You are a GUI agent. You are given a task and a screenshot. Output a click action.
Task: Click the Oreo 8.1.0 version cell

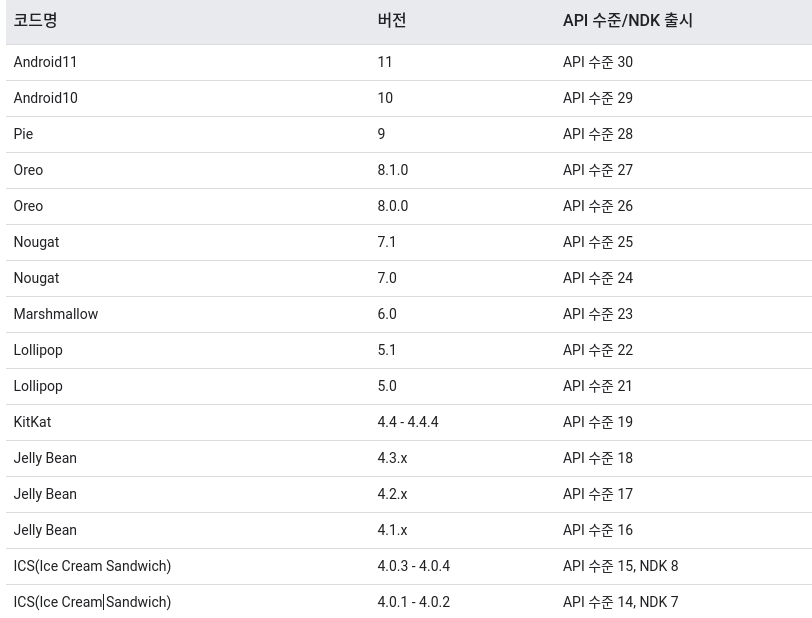click(393, 170)
